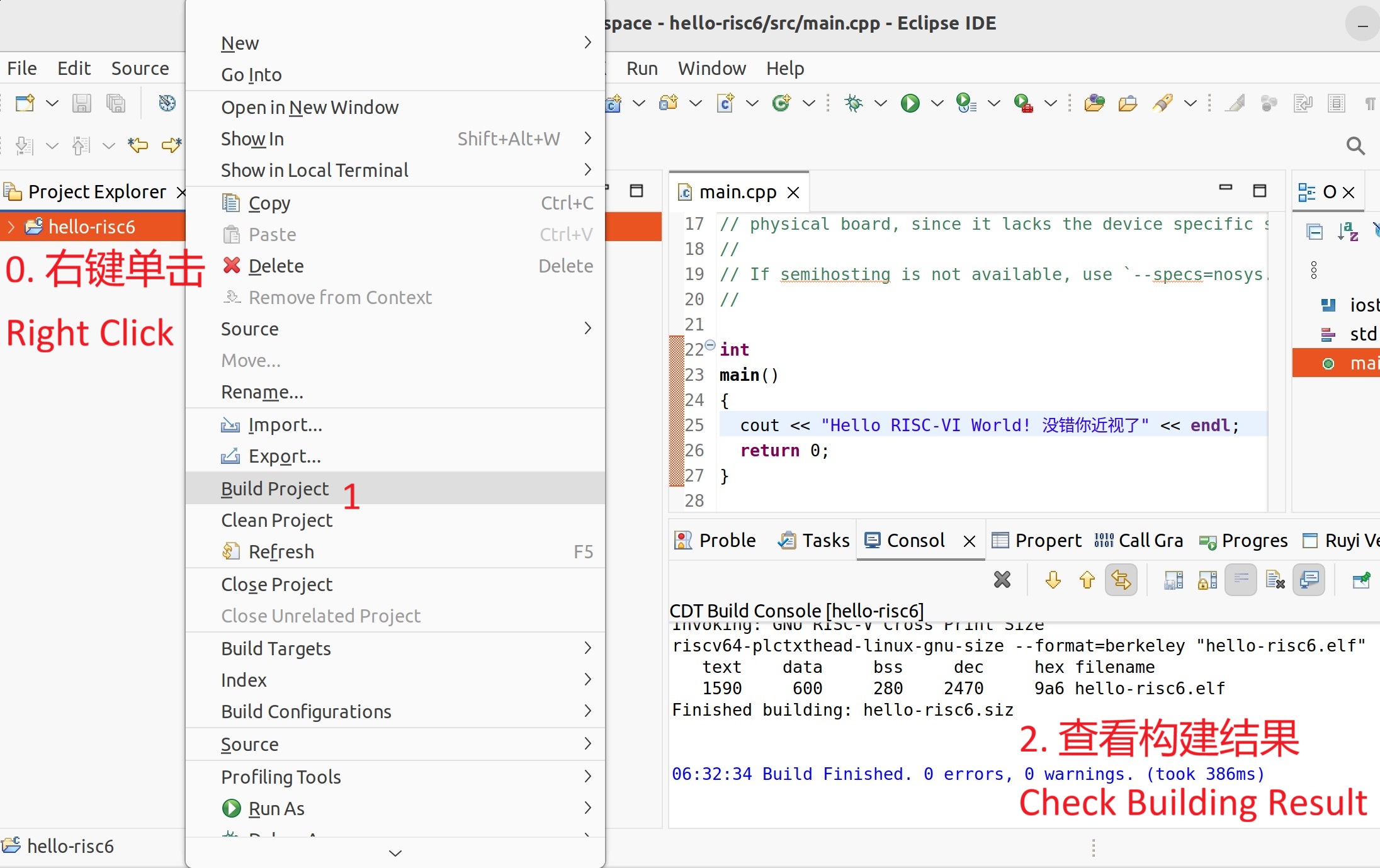This screenshot has width=1380, height=868.
Task: Expand the hello-risc6 project tree node
Action: (x=11, y=227)
